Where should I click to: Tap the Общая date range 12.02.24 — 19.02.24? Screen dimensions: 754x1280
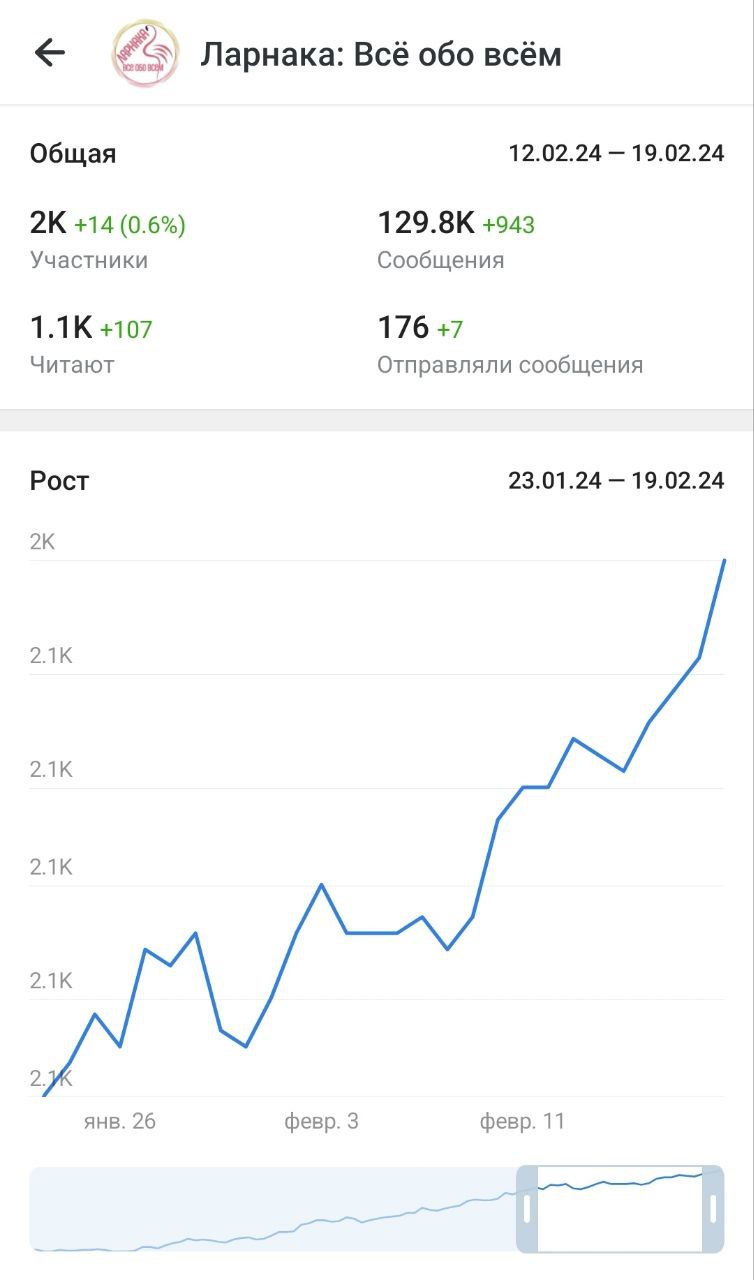point(616,154)
